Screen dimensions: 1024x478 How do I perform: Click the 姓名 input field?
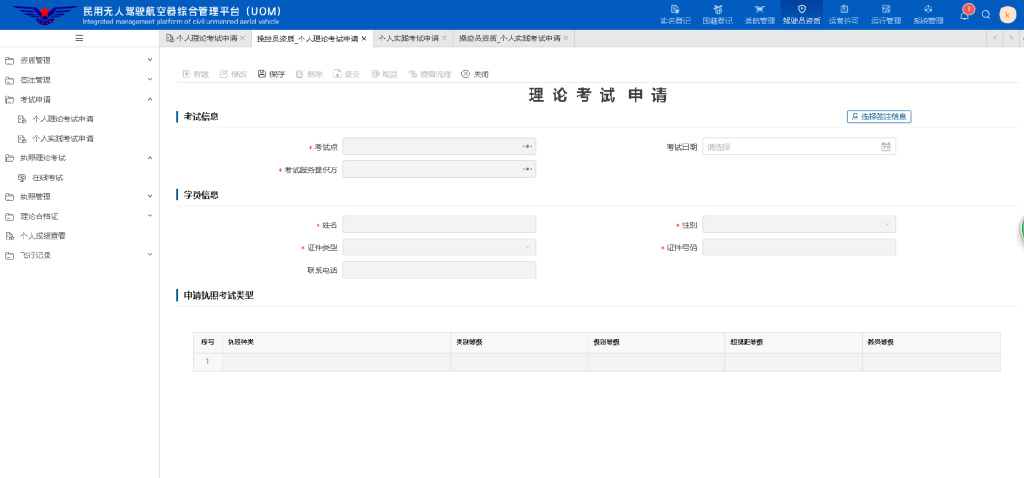coord(439,225)
